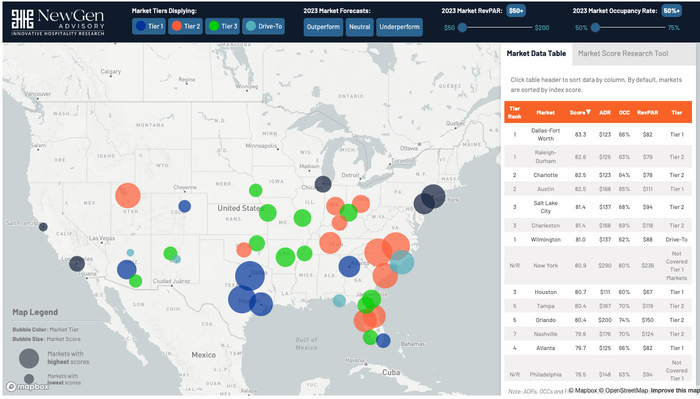The width and height of the screenshot is (700, 399).
Task: Select the Wilmington teal Drive-To bubble
Action: pos(402,262)
